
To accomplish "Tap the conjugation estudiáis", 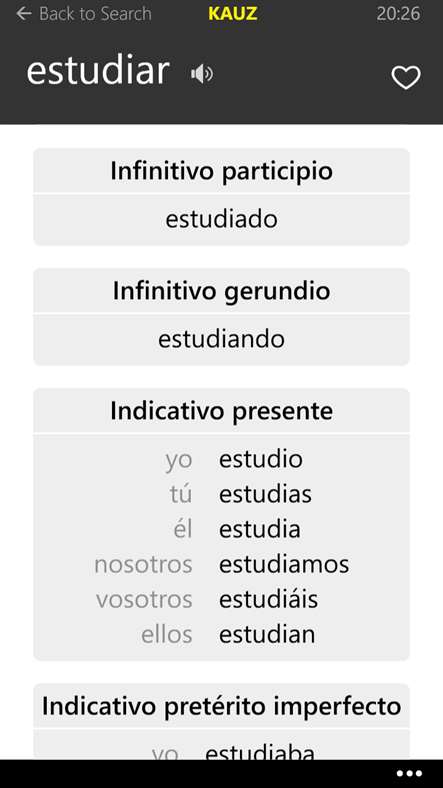I will pos(268,599).
